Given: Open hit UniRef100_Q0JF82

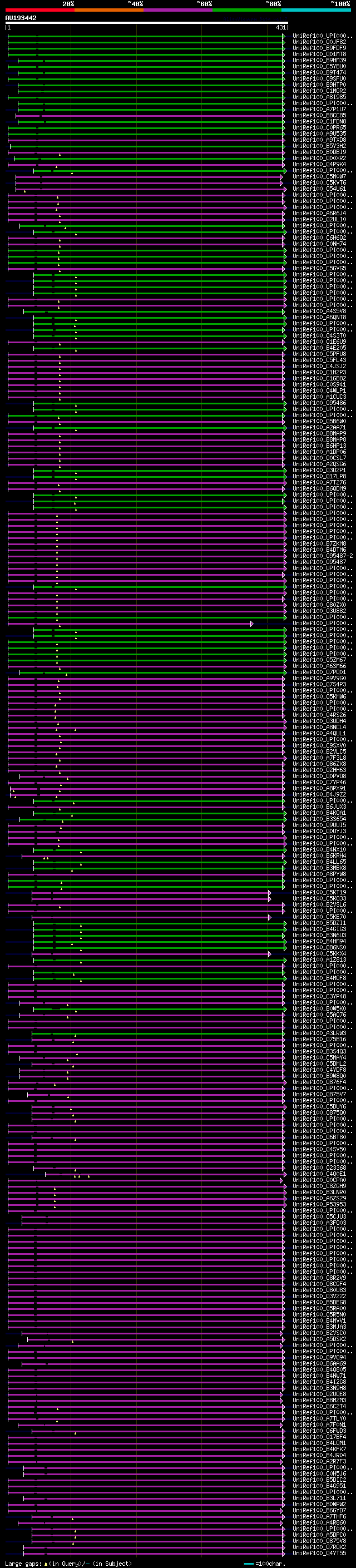Looking at the screenshot, I should (x=319, y=43).
